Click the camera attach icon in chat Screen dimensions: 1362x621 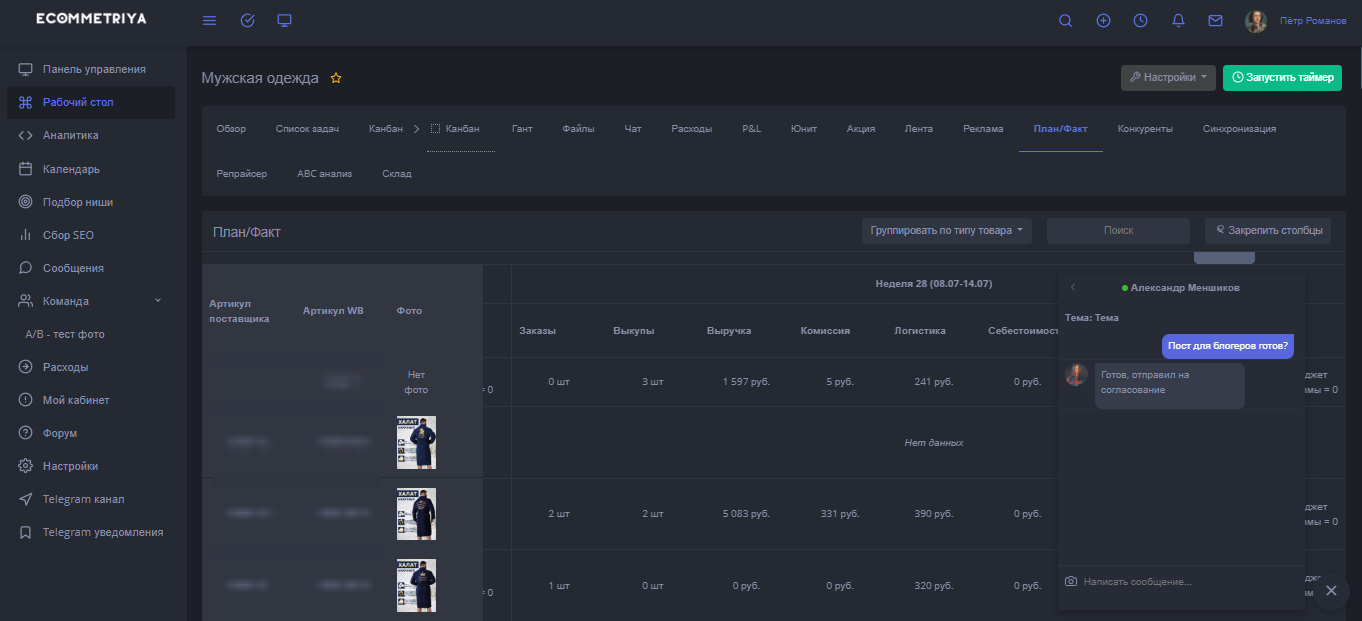point(1071,581)
